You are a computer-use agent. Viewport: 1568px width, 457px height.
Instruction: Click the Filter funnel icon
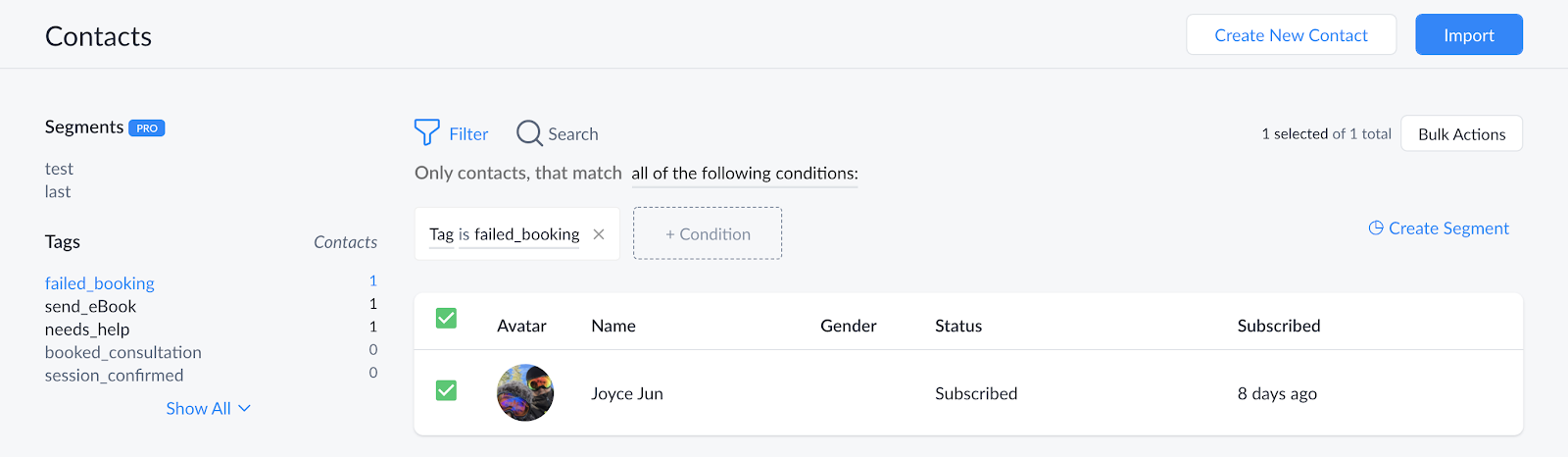point(426,132)
